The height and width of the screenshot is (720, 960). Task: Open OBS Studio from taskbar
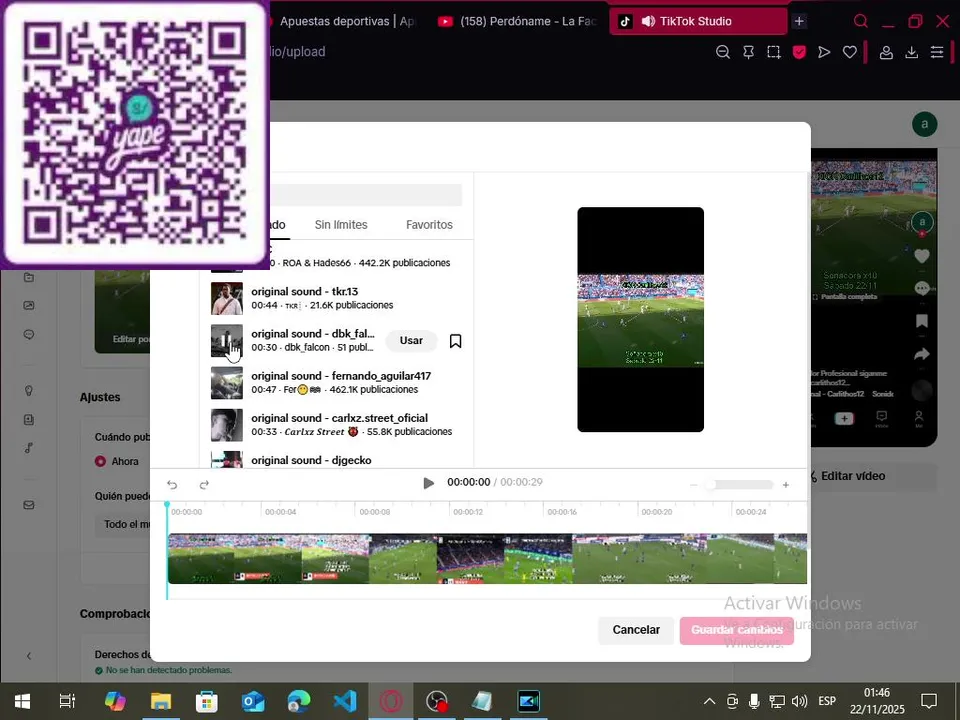click(437, 702)
